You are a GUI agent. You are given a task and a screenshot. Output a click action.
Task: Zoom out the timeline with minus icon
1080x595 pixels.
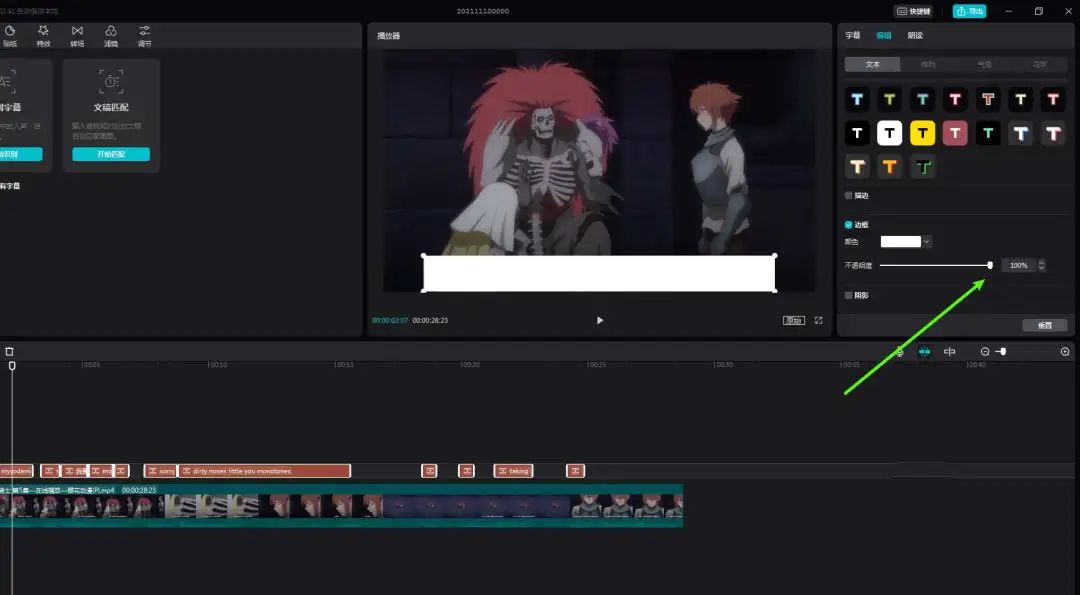click(985, 352)
